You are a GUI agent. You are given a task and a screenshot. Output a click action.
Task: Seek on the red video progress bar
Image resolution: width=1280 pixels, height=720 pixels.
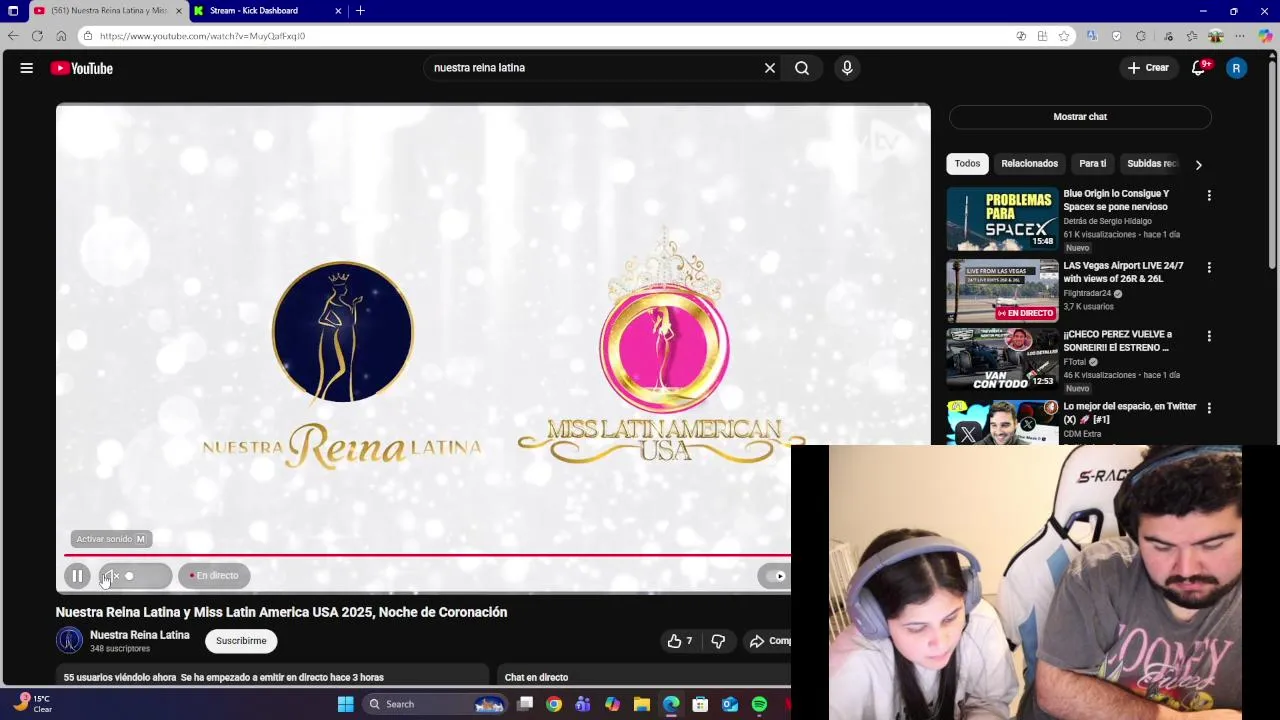427,555
